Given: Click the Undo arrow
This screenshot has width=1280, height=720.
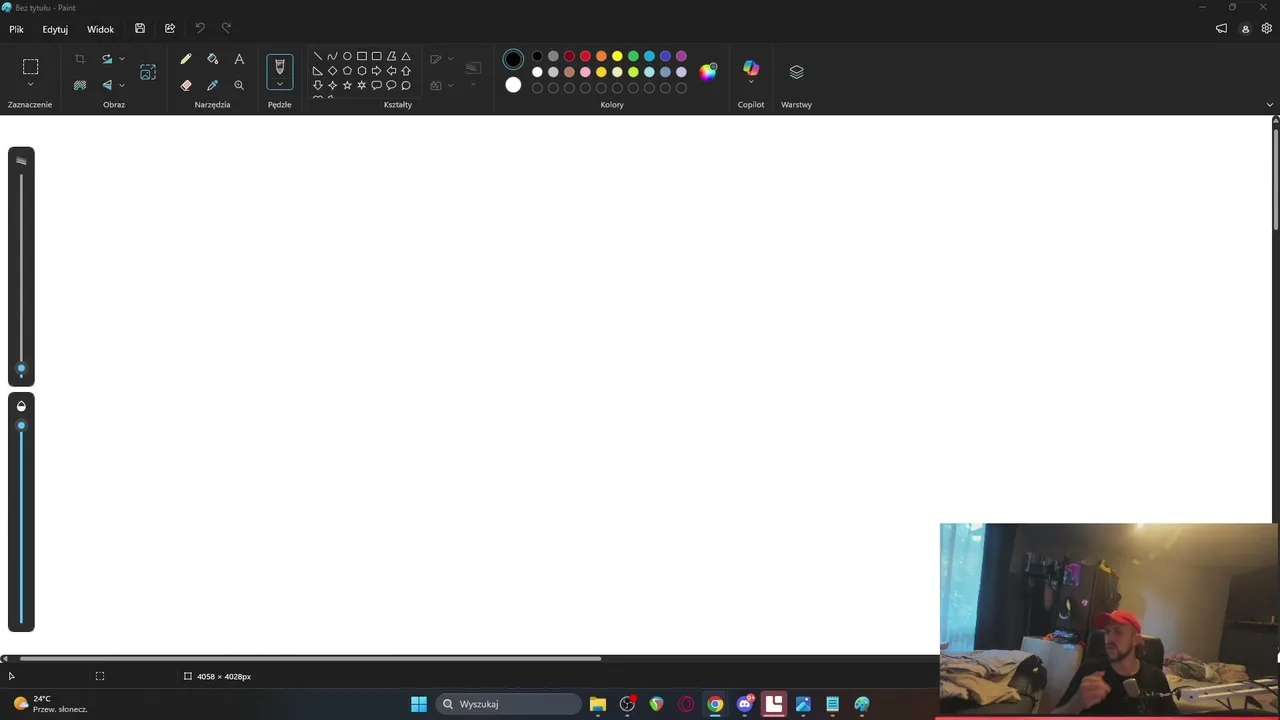Looking at the screenshot, I should 200,29.
